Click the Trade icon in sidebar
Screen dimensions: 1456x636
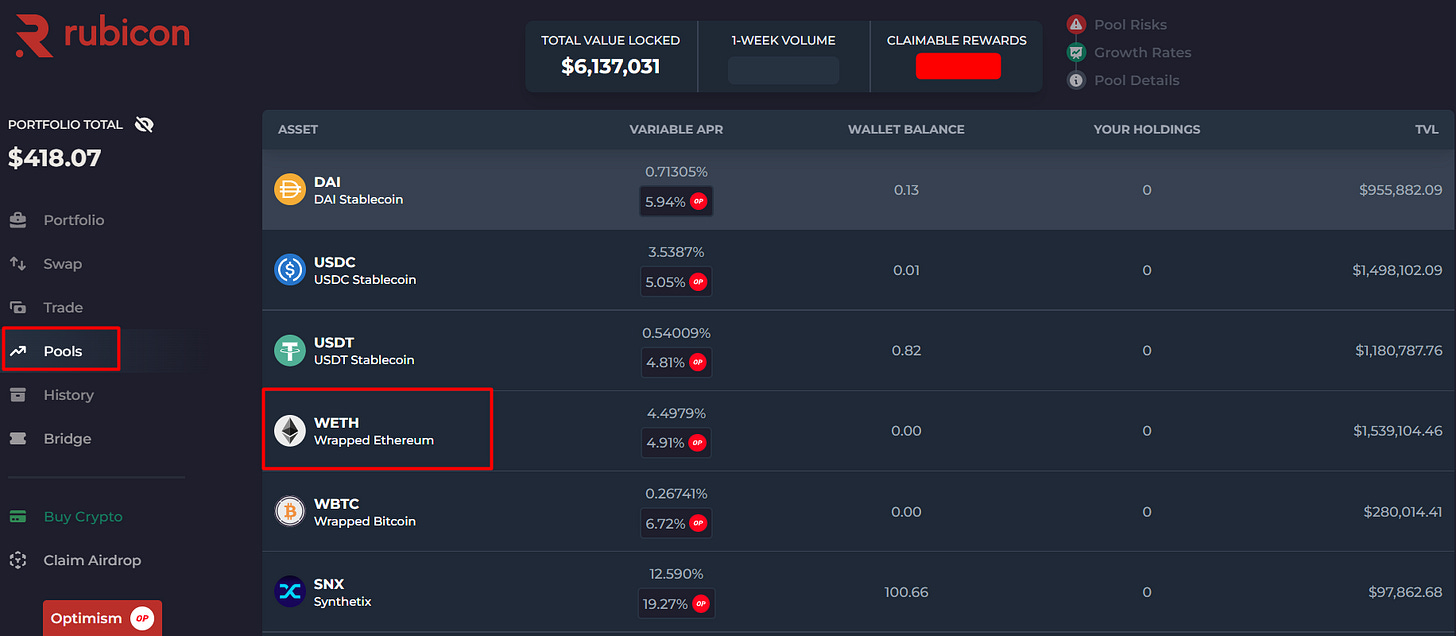tap(18, 308)
